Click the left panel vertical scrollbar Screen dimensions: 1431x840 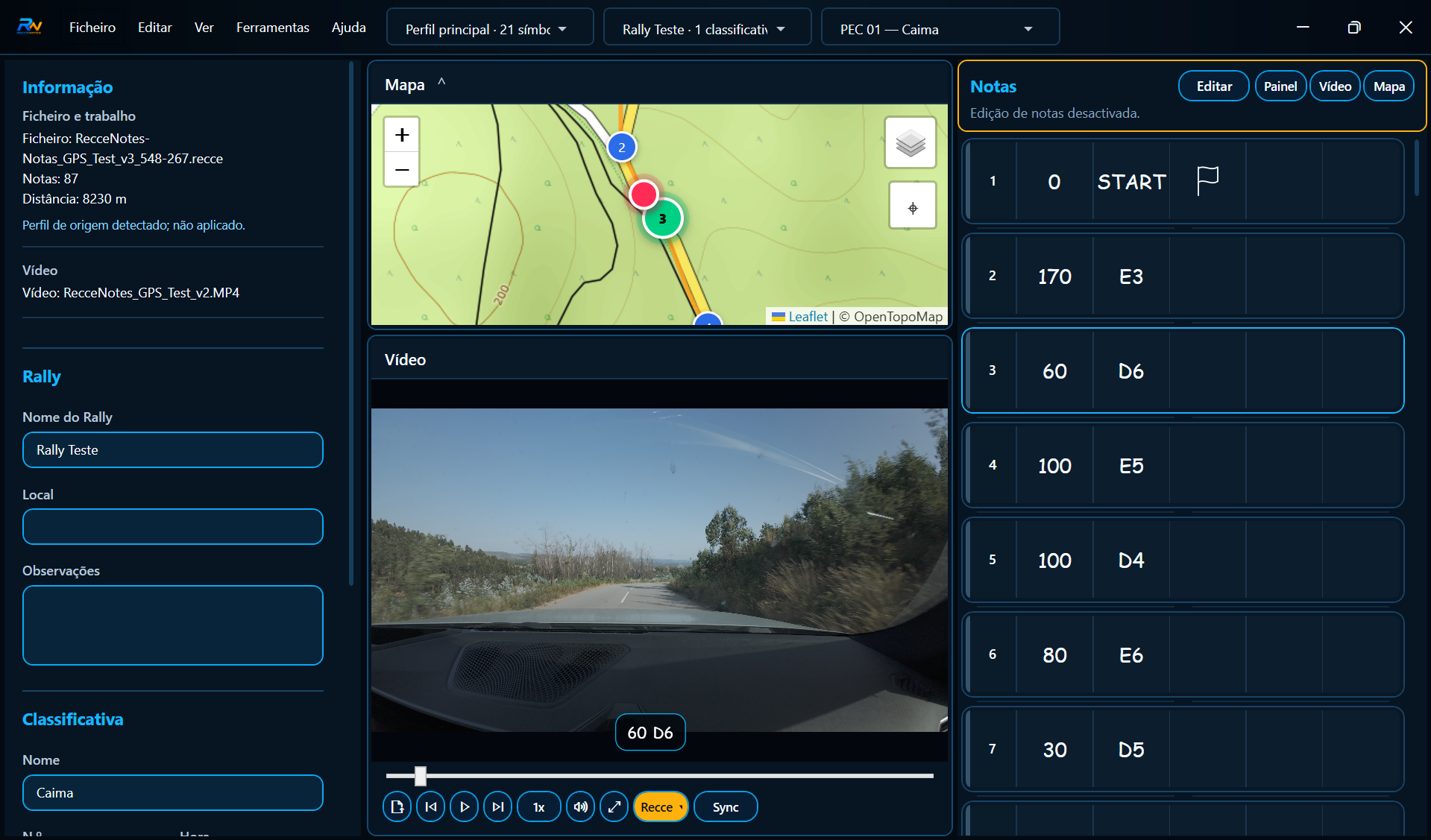pos(351,323)
